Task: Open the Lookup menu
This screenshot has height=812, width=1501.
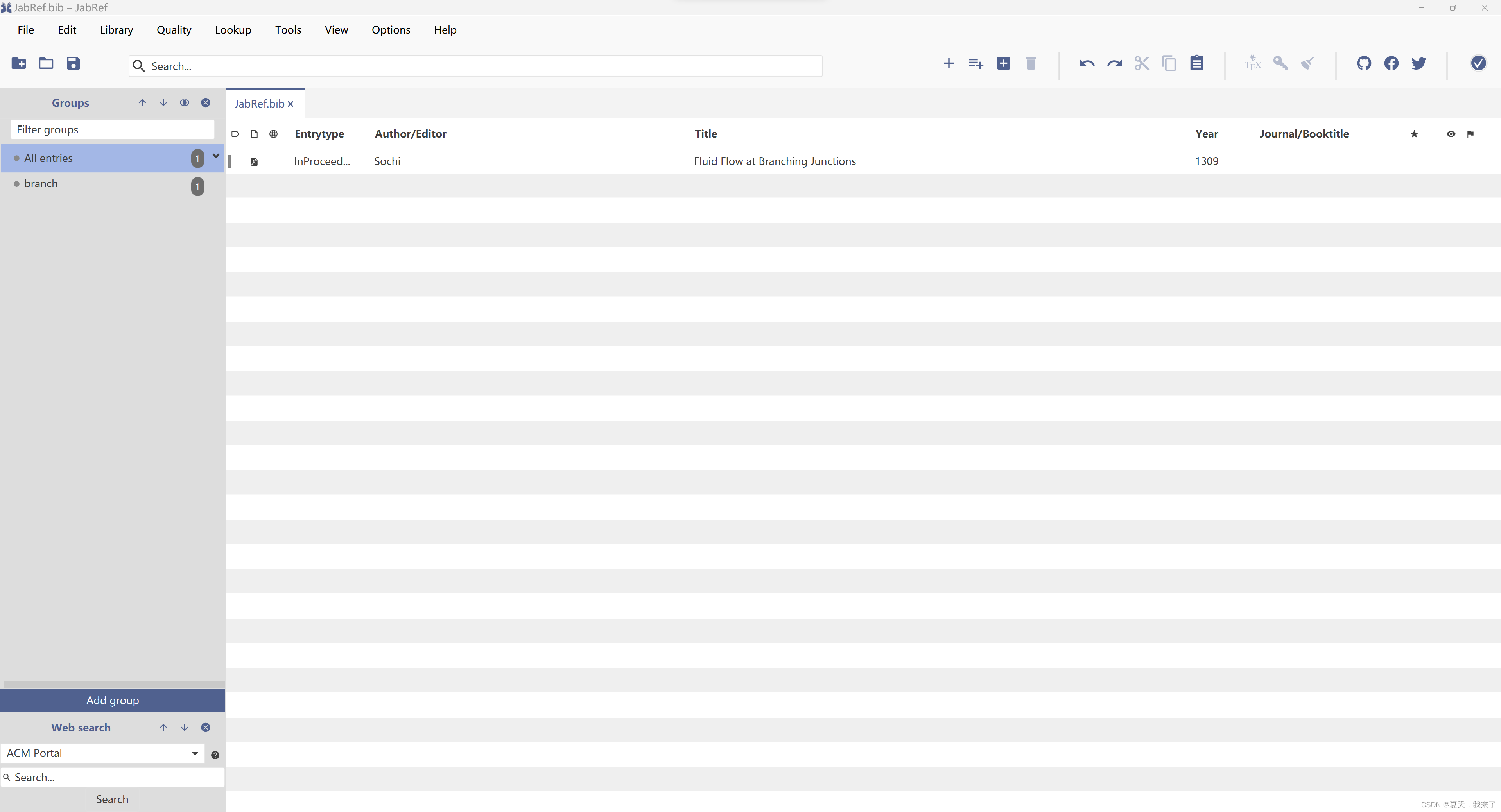Action: coord(233,30)
